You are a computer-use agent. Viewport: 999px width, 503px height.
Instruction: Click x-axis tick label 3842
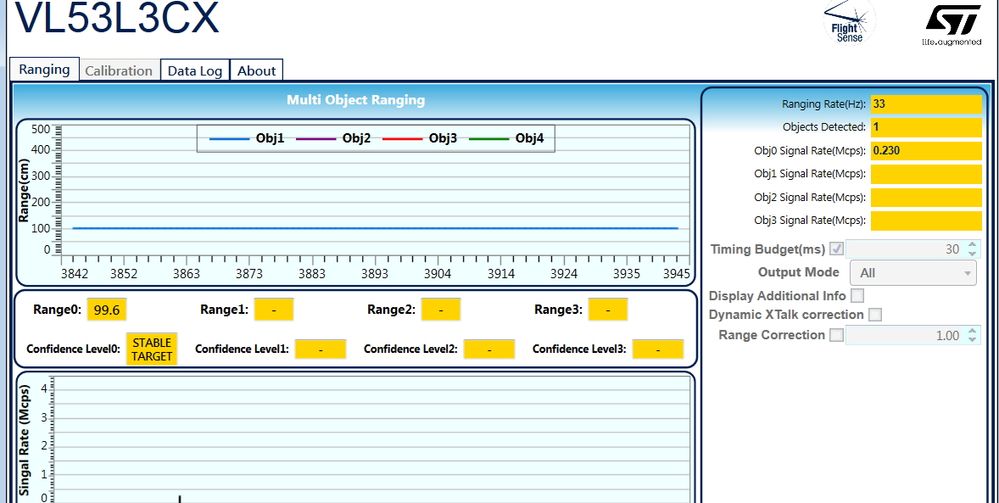point(74,273)
